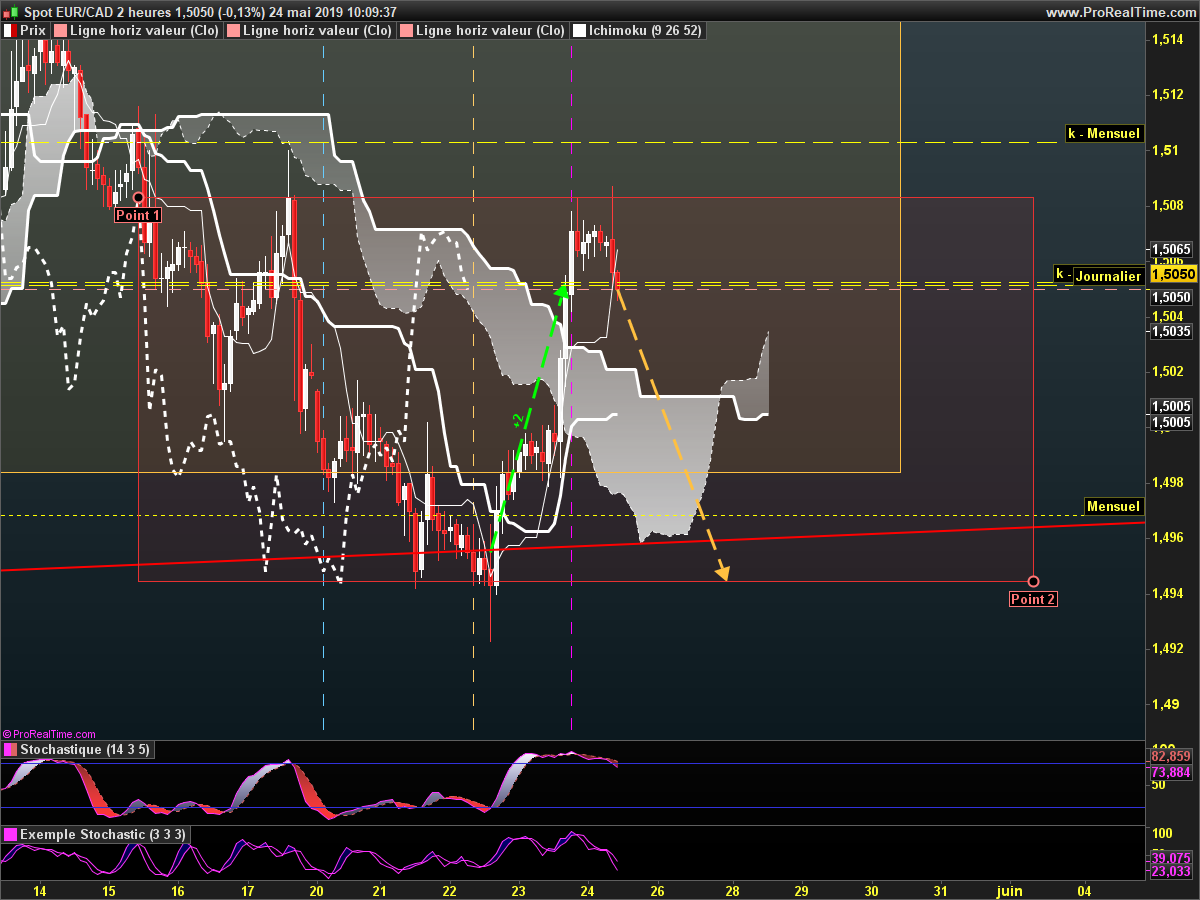Image resolution: width=1200 pixels, height=900 pixels.
Task: Click the circle marker above Point 2
Action: (x=1033, y=581)
